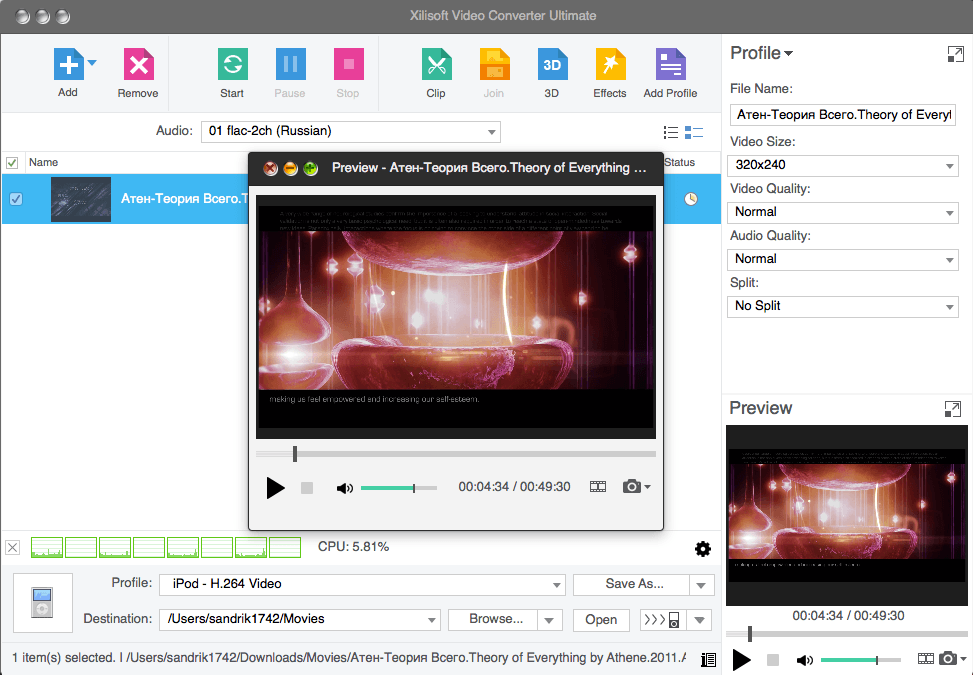Stop playback in the side Preview panel
The width and height of the screenshot is (973, 675).
[x=773, y=660]
